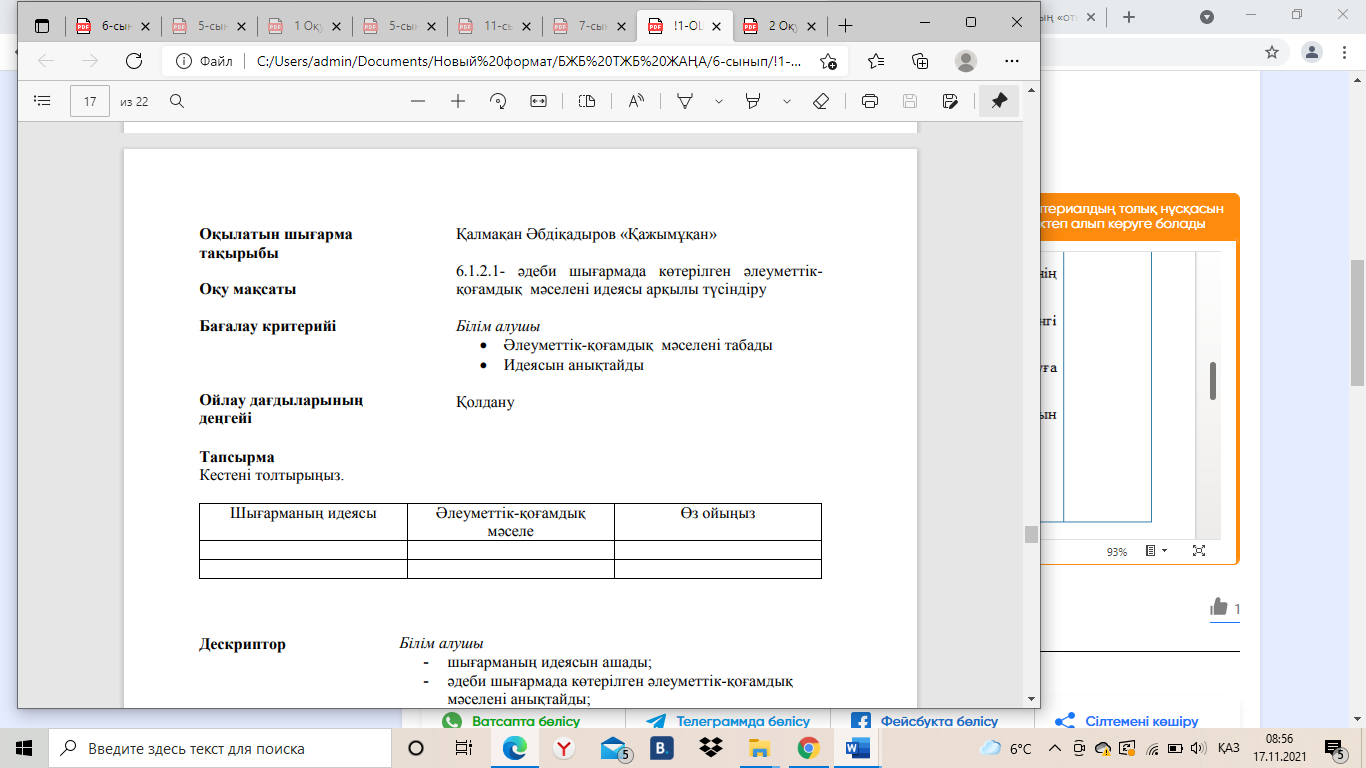Expand the Draw tool options arrow
Screen dimensions: 1366x768
pyautogui.click(x=718, y=101)
